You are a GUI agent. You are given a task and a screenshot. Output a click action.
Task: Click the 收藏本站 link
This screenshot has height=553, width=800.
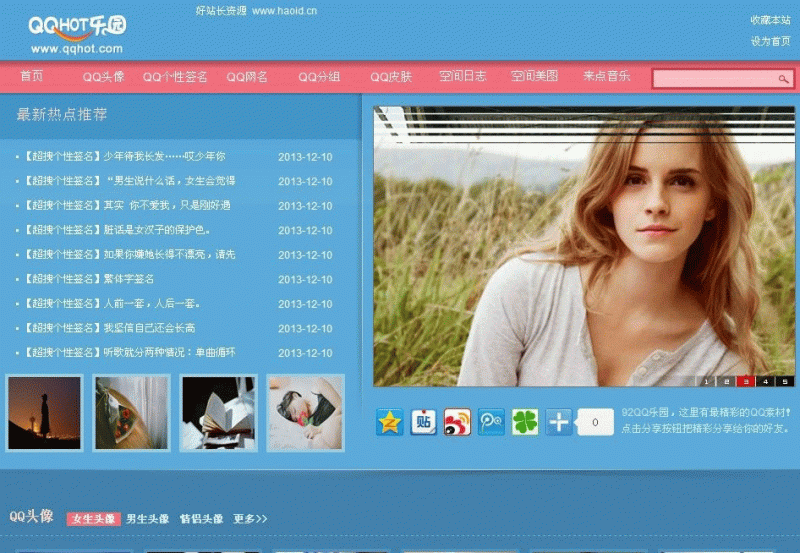770,20
